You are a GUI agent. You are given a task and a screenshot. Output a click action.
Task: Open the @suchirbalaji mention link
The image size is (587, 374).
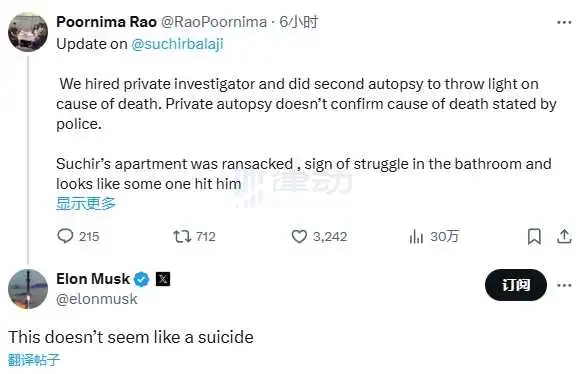[177, 44]
